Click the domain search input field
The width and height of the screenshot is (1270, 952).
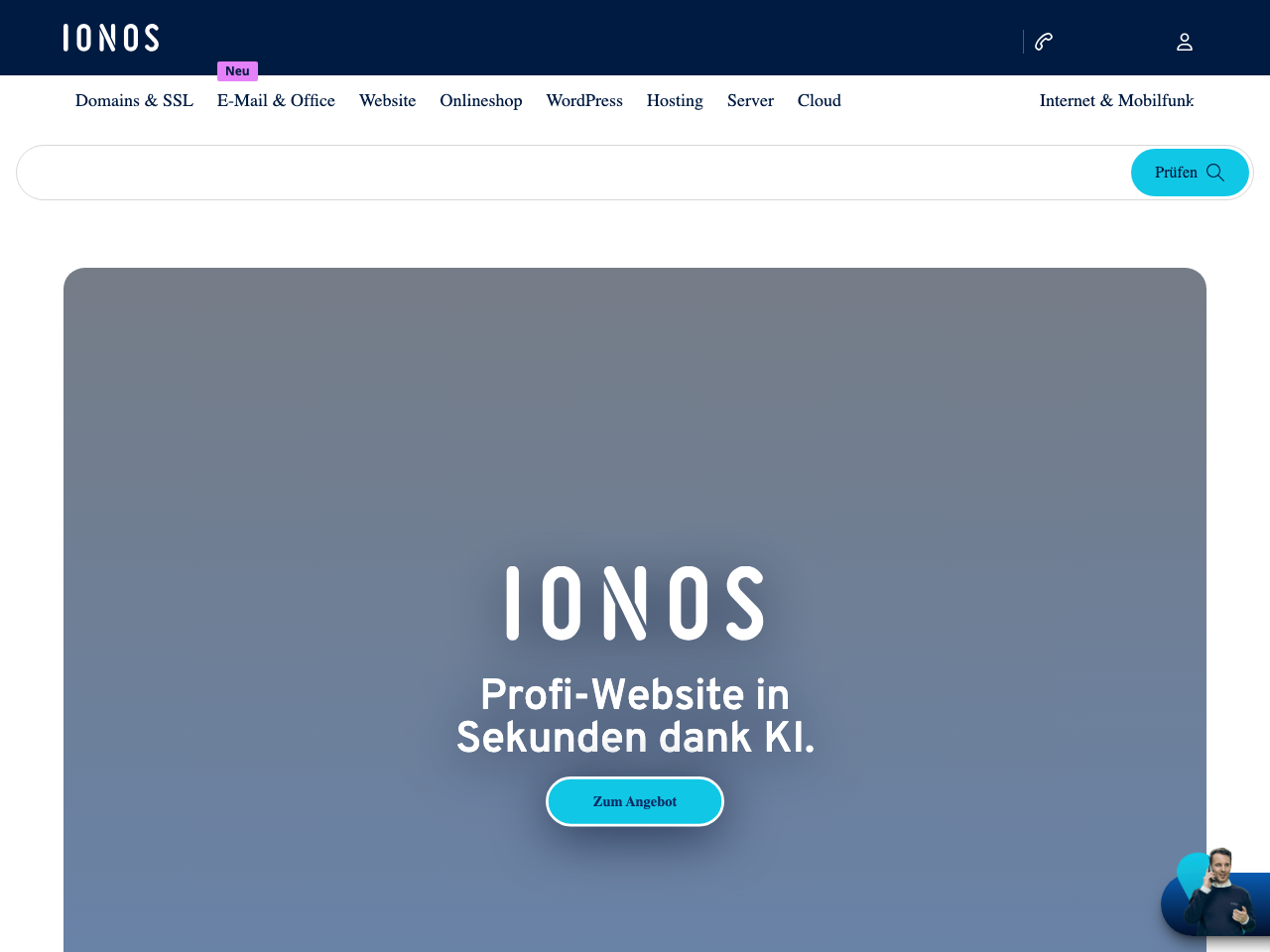[x=496, y=172]
